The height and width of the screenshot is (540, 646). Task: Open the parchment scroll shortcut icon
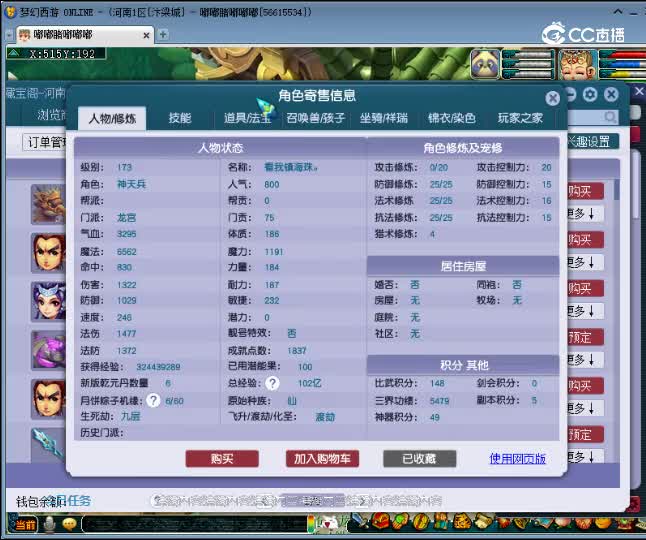click(482, 521)
